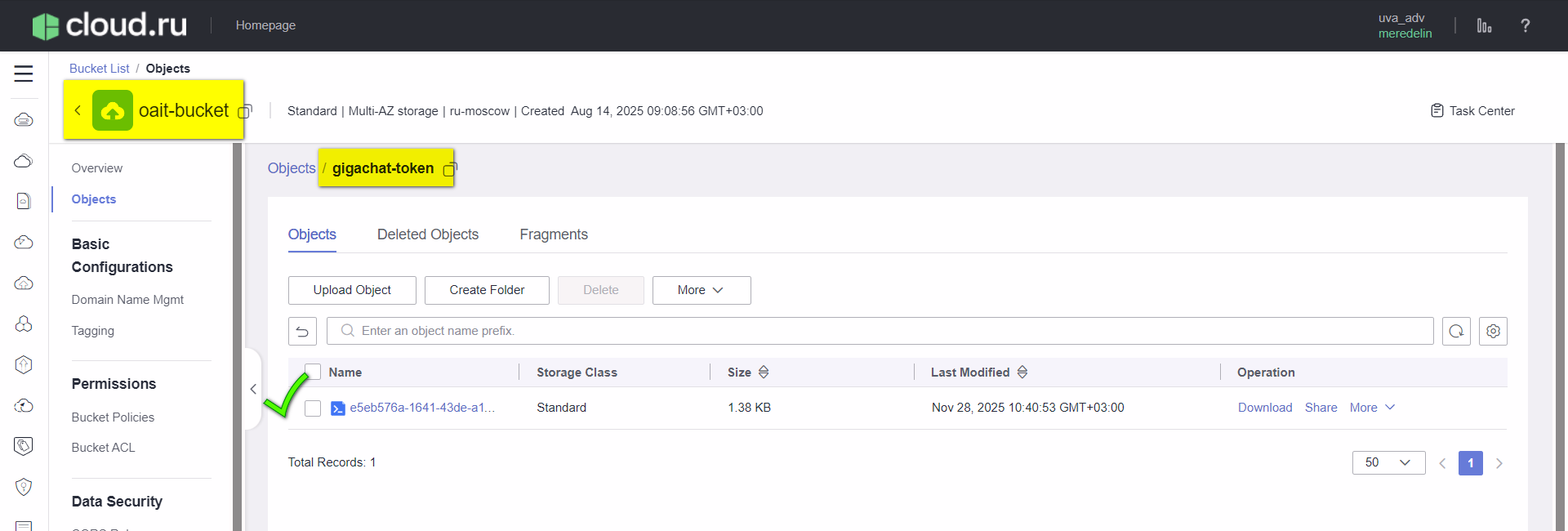Copy the gigachat-token folder path
This screenshot has height=531, width=1568.
point(450,169)
